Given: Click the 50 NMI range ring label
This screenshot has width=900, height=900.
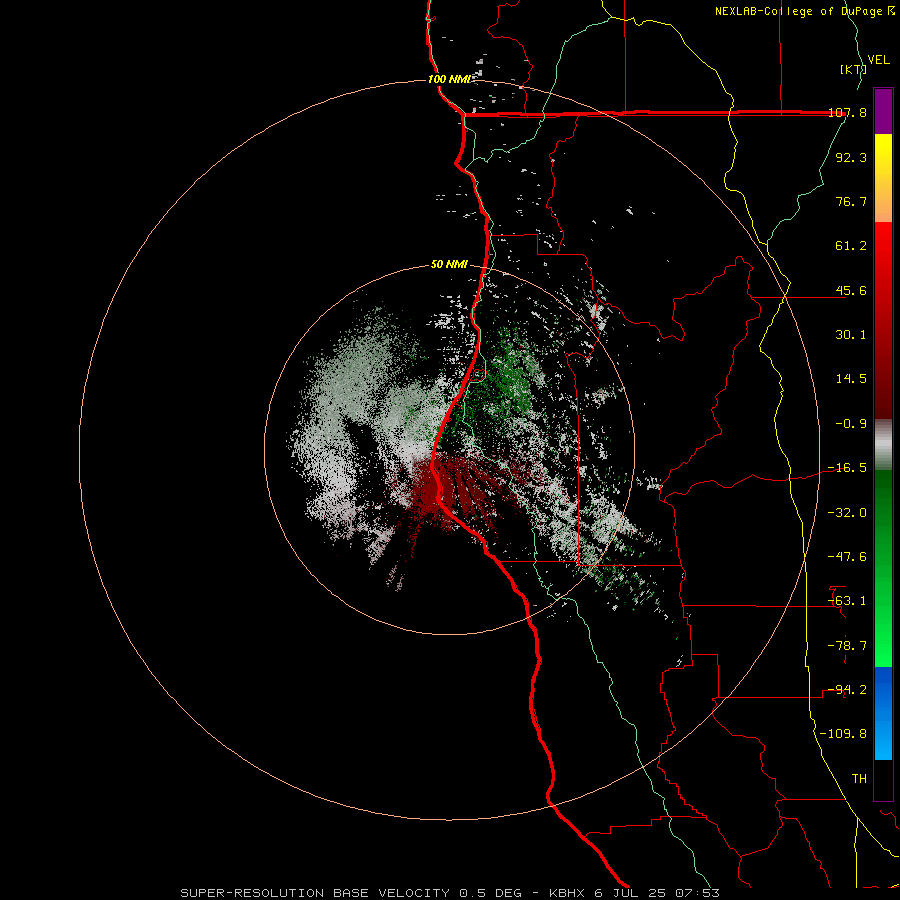Looking at the screenshot, I should 449,265.
